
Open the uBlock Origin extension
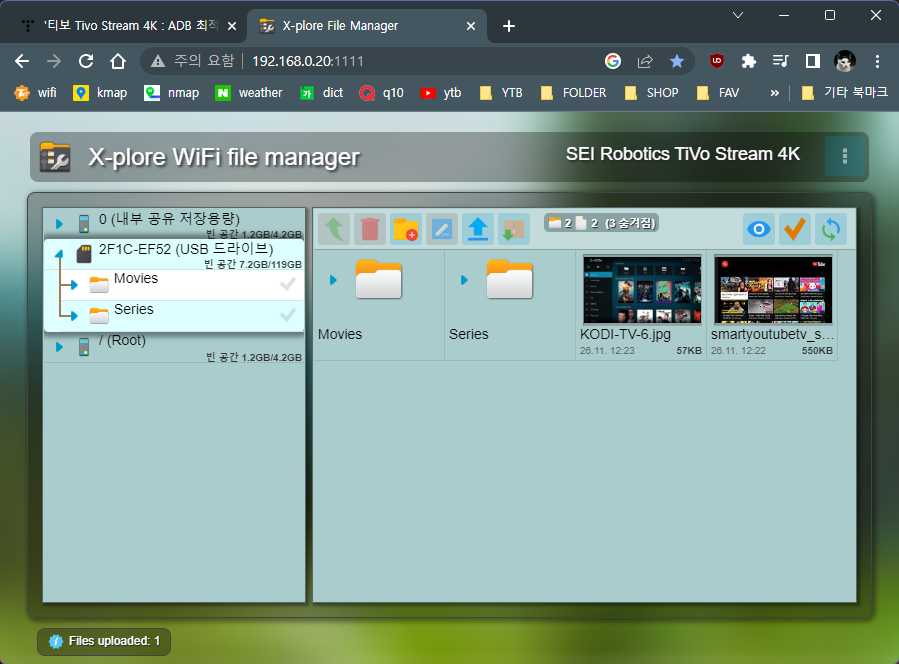(x=717, y=61)
